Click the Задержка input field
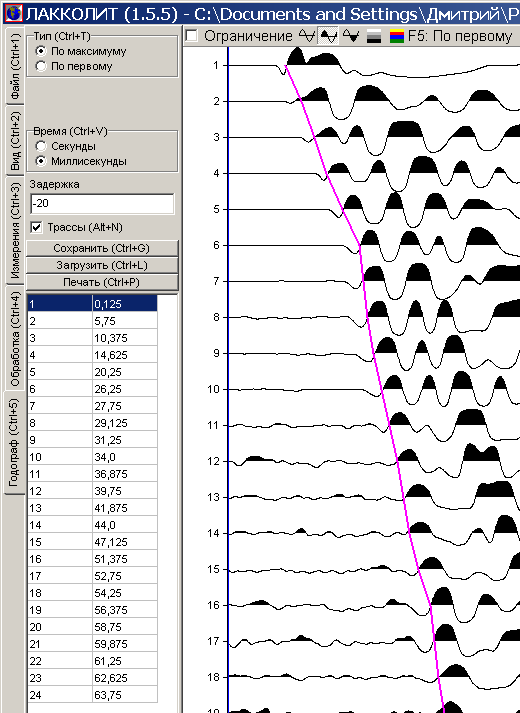Image resolution: width=520 pixels, height=713 pixels. coord(102,203)
